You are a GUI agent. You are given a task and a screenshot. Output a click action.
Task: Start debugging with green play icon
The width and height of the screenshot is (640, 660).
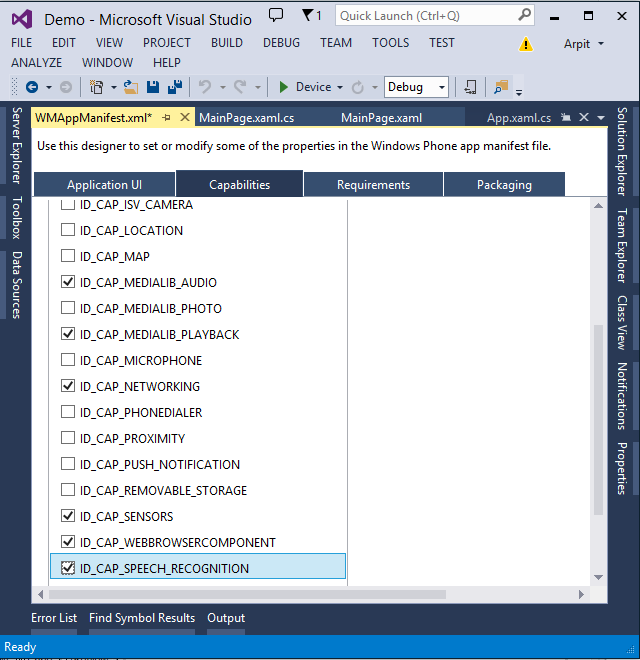[283, 87]
